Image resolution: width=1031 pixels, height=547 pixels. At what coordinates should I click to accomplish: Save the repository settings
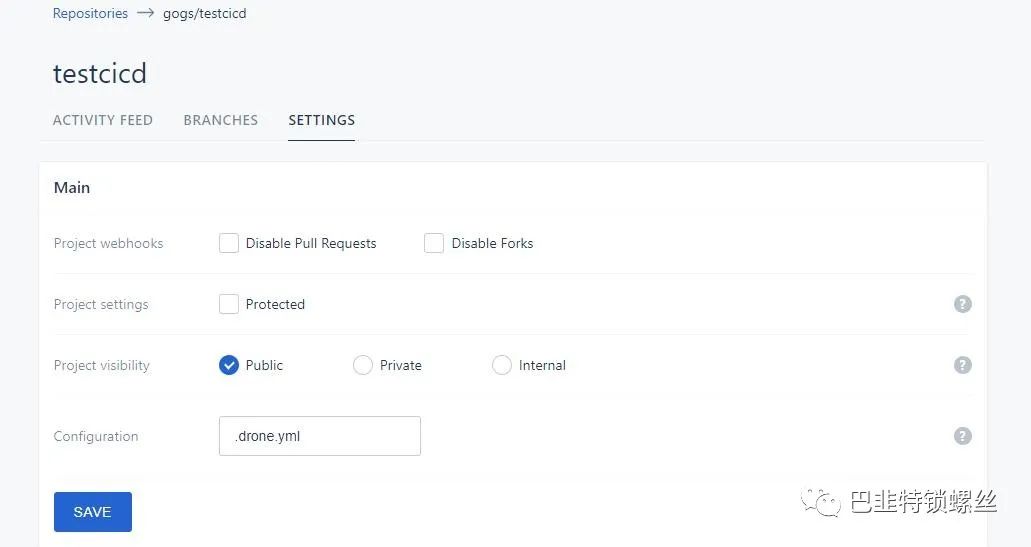click(93, 511)
